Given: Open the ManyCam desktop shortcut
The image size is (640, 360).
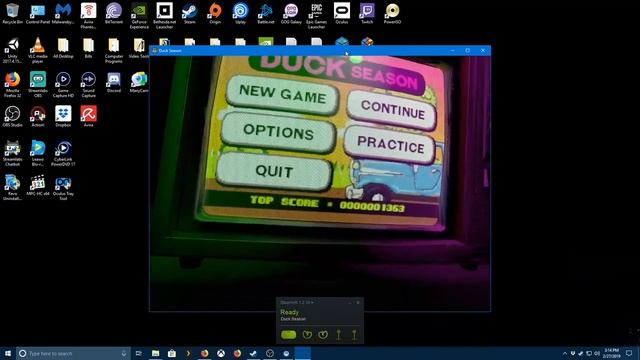Looking at the screenshot, I should coord(139,82).
